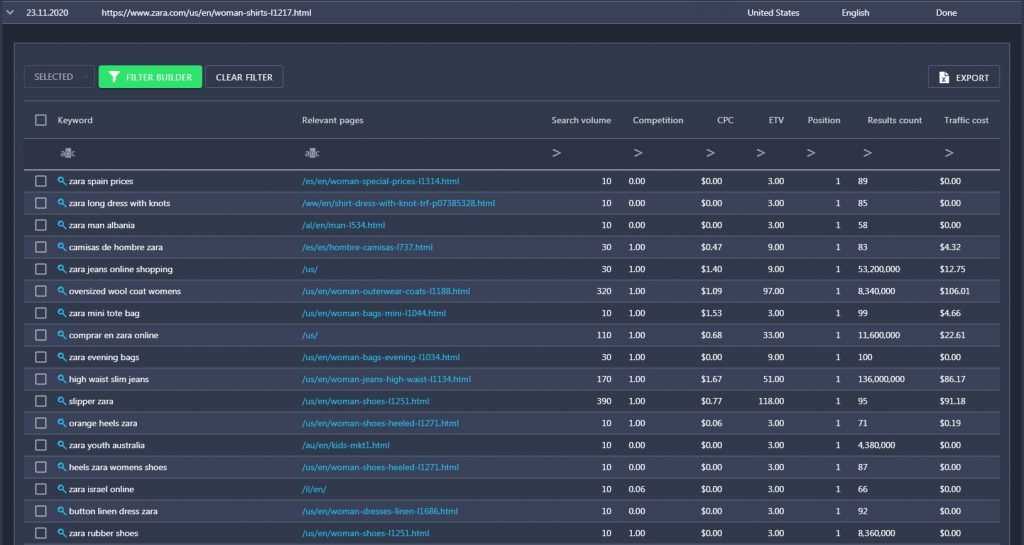Click search icon beside 'zara evening bags'
Image resolution: width=1024 pixels, height=545 pixels.
pos(61,356)
